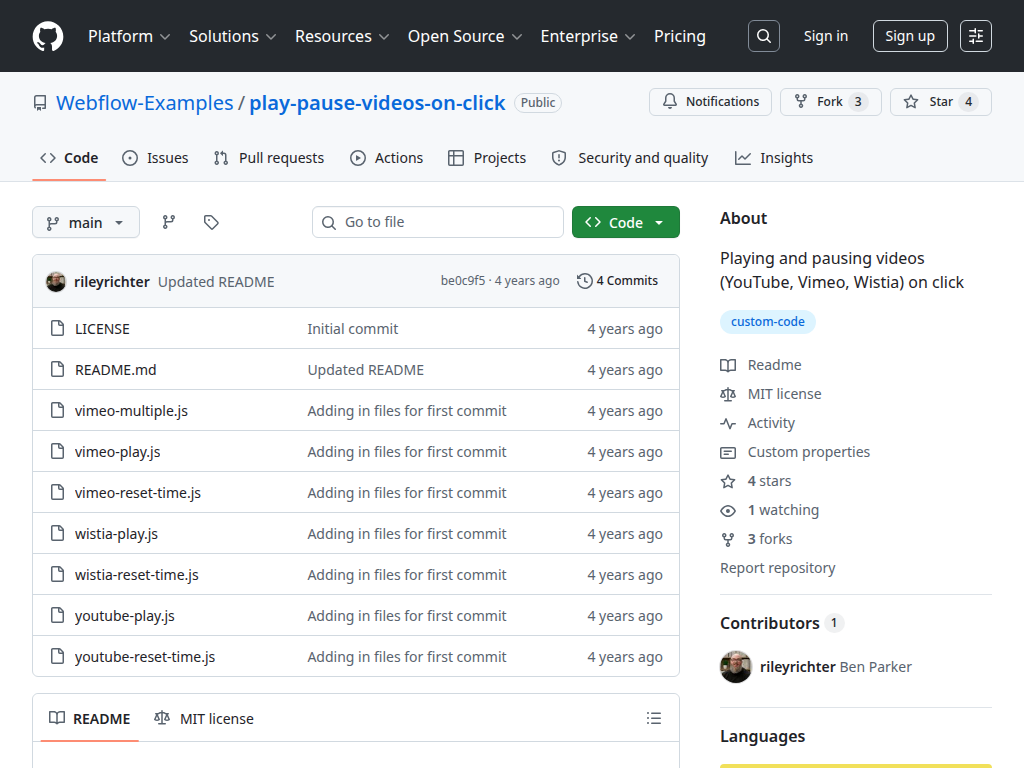Expand the main branch dropdown
Screen dimensions: 1024x768
[x=86, y=223]
